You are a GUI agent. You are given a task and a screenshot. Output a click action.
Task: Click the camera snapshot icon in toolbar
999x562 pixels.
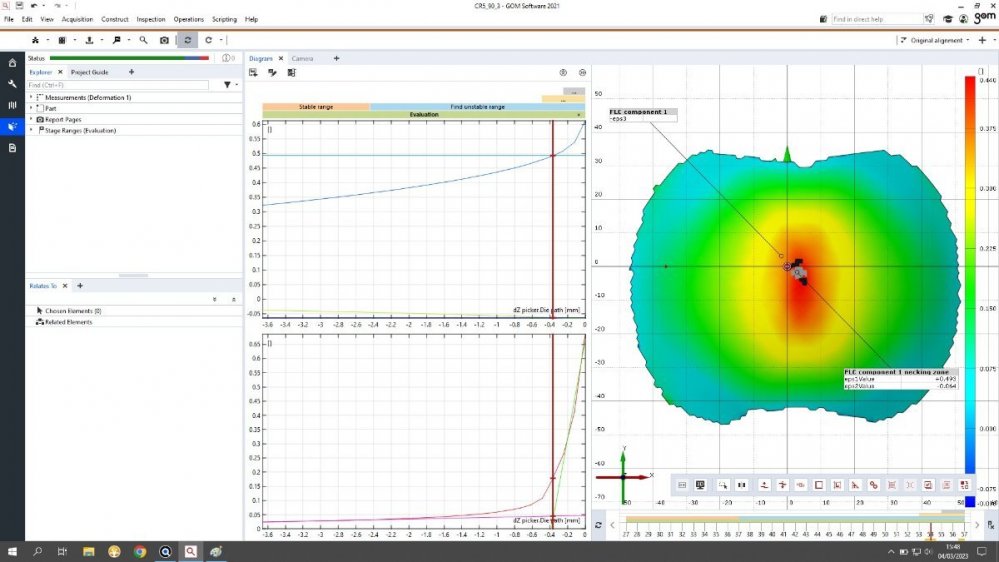tap(165, 40)
